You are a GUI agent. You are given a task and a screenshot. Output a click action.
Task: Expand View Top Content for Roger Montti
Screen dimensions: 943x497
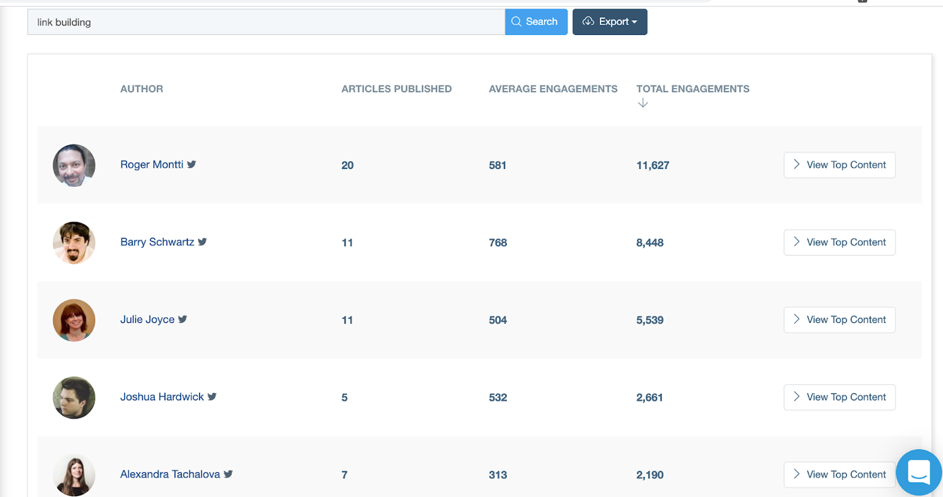point(839,165)
